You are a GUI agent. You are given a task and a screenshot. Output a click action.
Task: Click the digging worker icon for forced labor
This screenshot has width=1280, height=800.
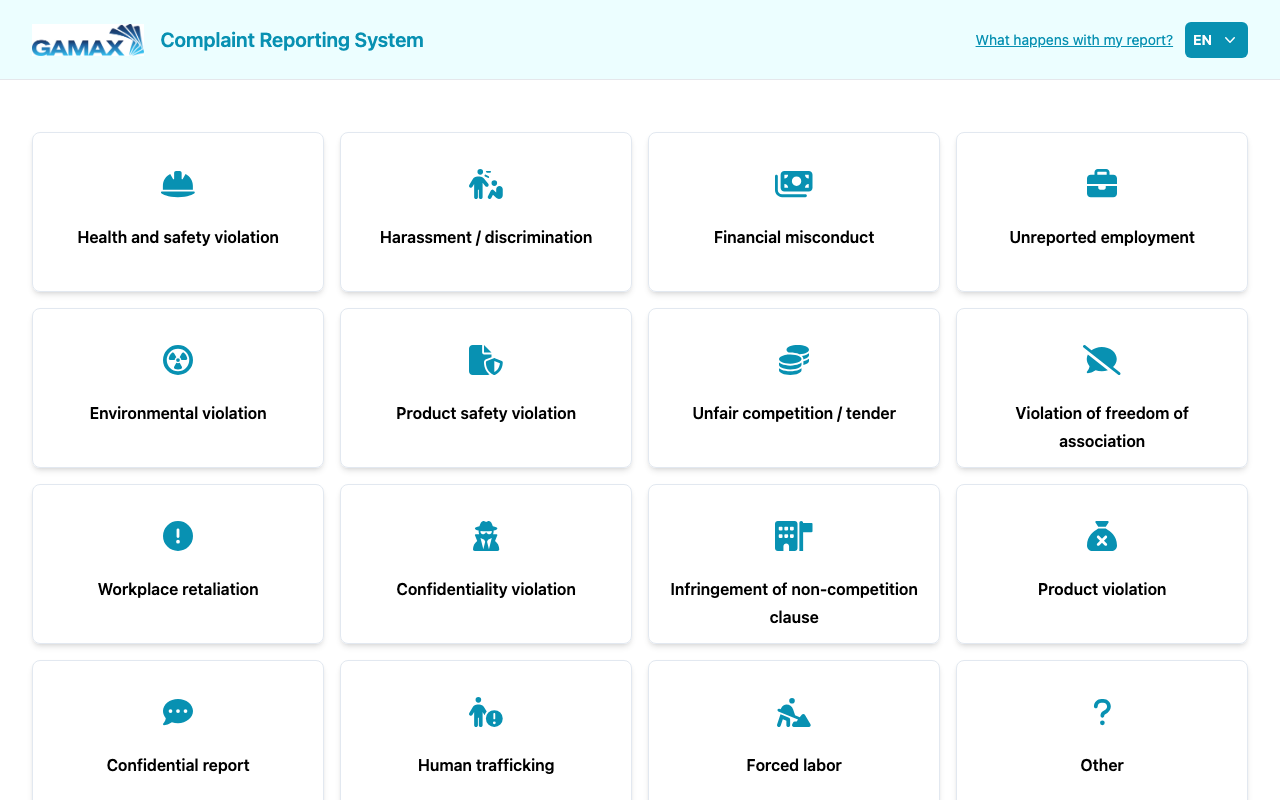click(794, 712)
